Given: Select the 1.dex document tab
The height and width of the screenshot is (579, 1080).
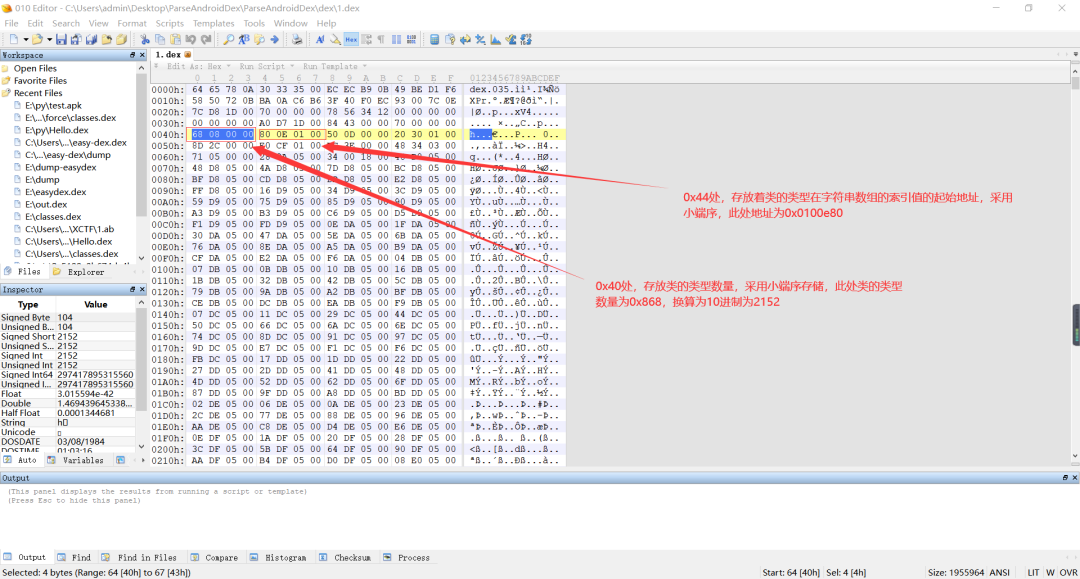Looking at the screenshot, I should pos(173,54).
